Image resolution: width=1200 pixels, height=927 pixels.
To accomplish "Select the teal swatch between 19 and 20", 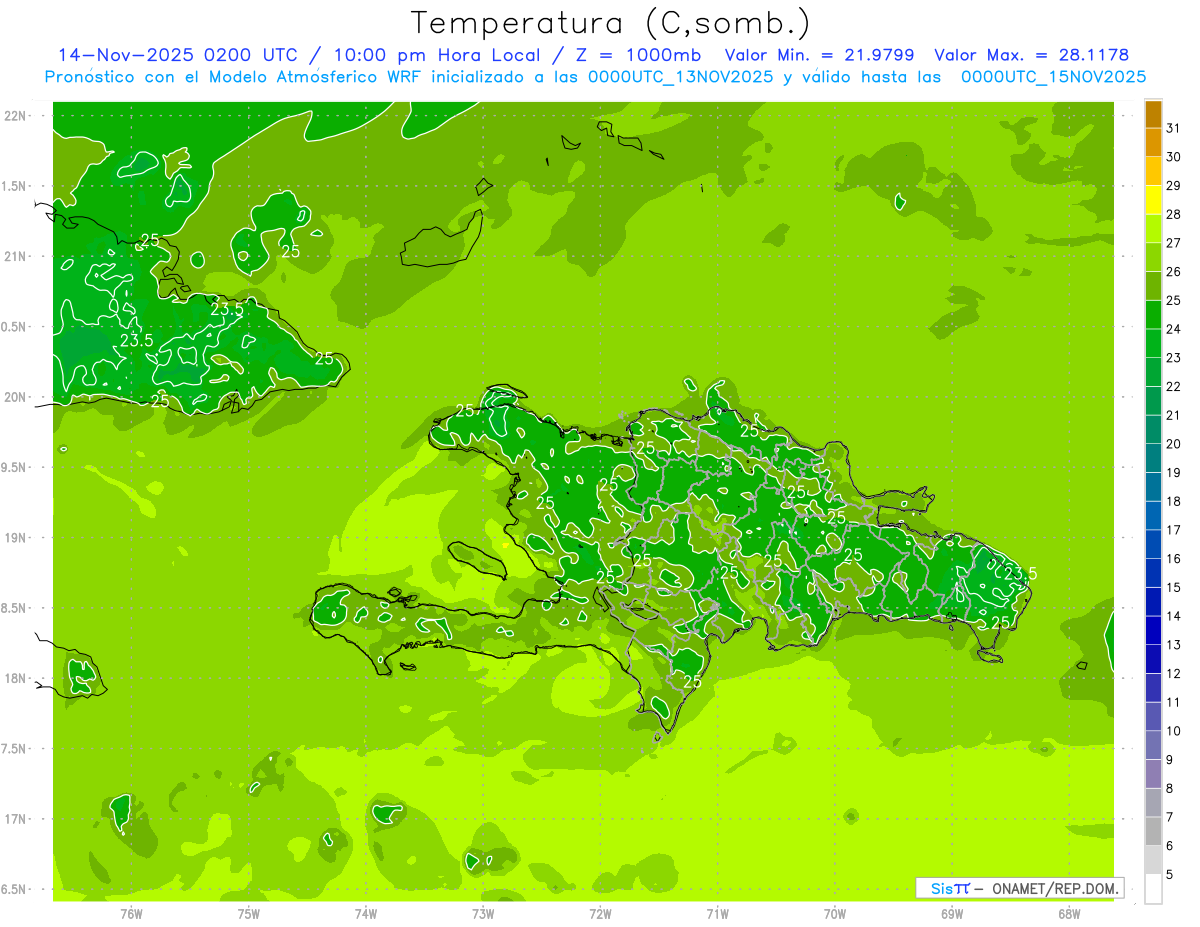I will click(x=1153, y=459).
